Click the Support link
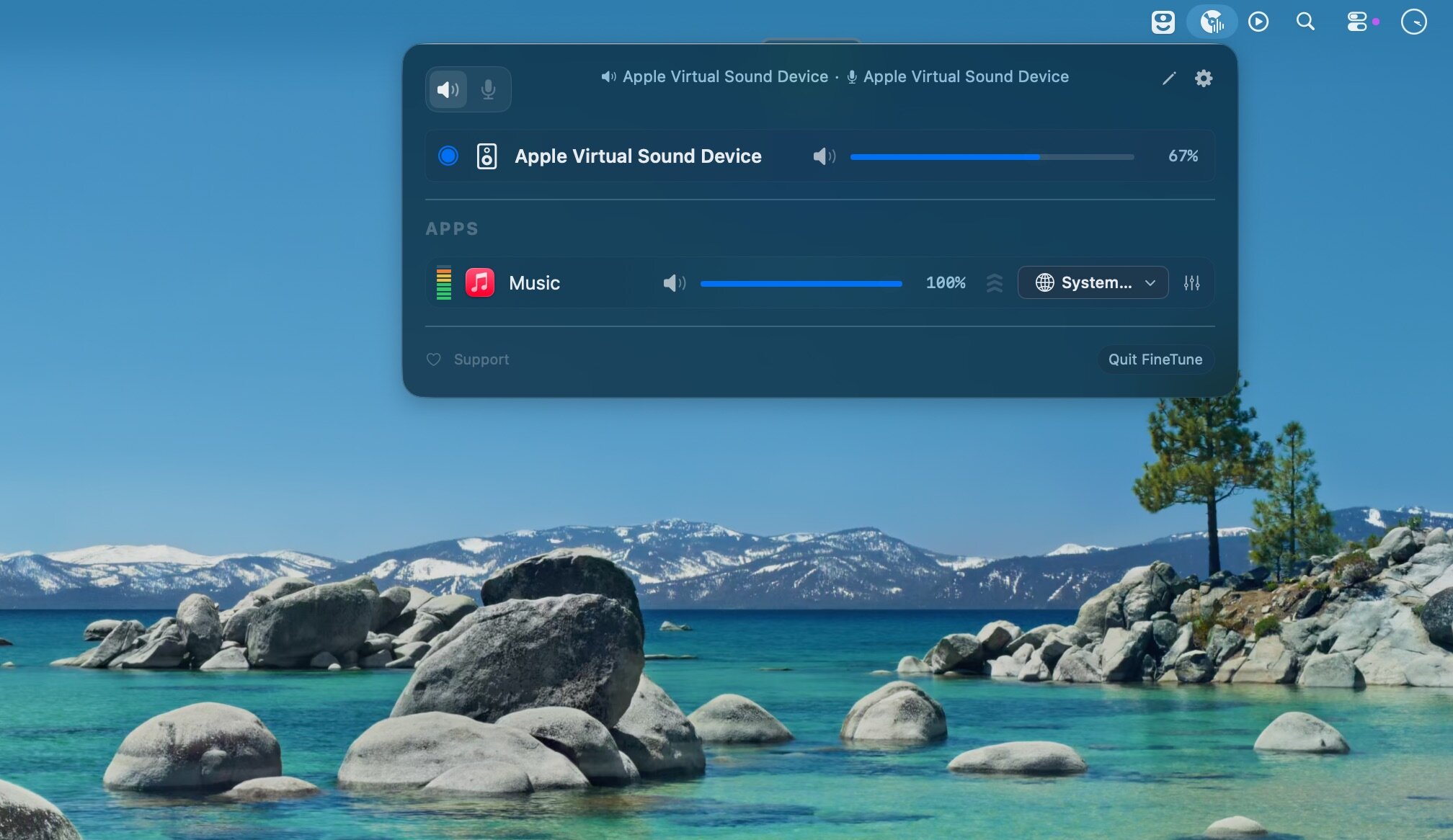Viewport: 1453px width, 840px height. click(x=481, y=359)
